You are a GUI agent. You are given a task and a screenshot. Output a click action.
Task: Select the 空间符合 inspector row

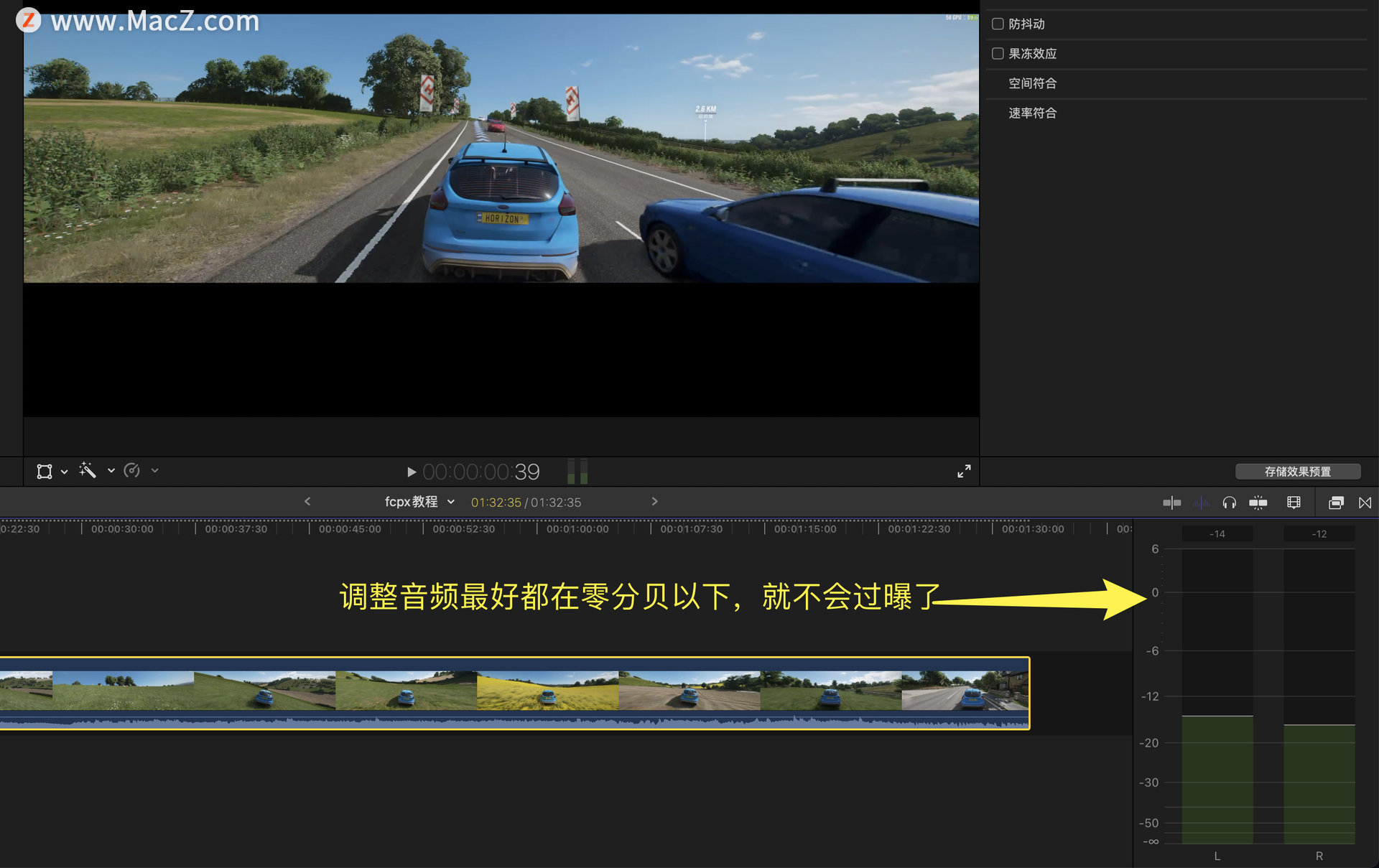[1176, 83]
